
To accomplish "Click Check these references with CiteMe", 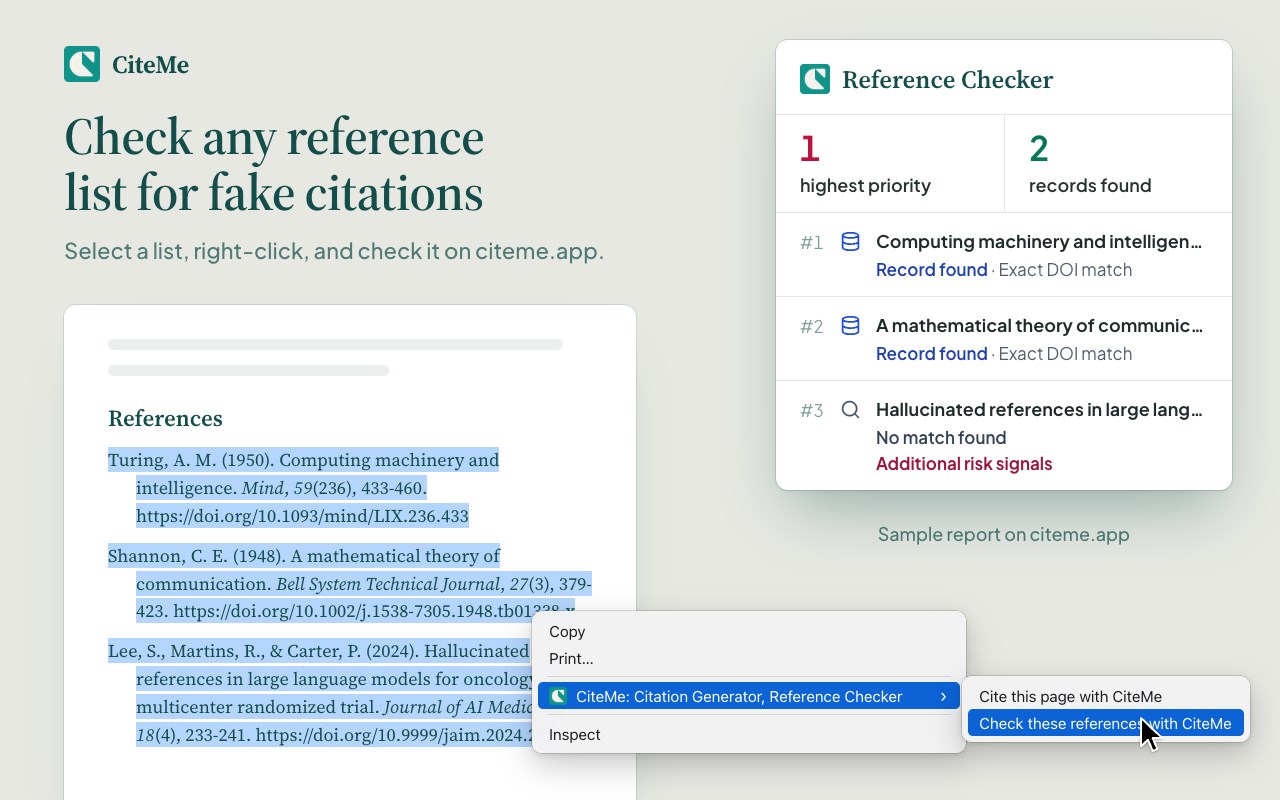I will pyautogui.click(x=1106, y=723).
